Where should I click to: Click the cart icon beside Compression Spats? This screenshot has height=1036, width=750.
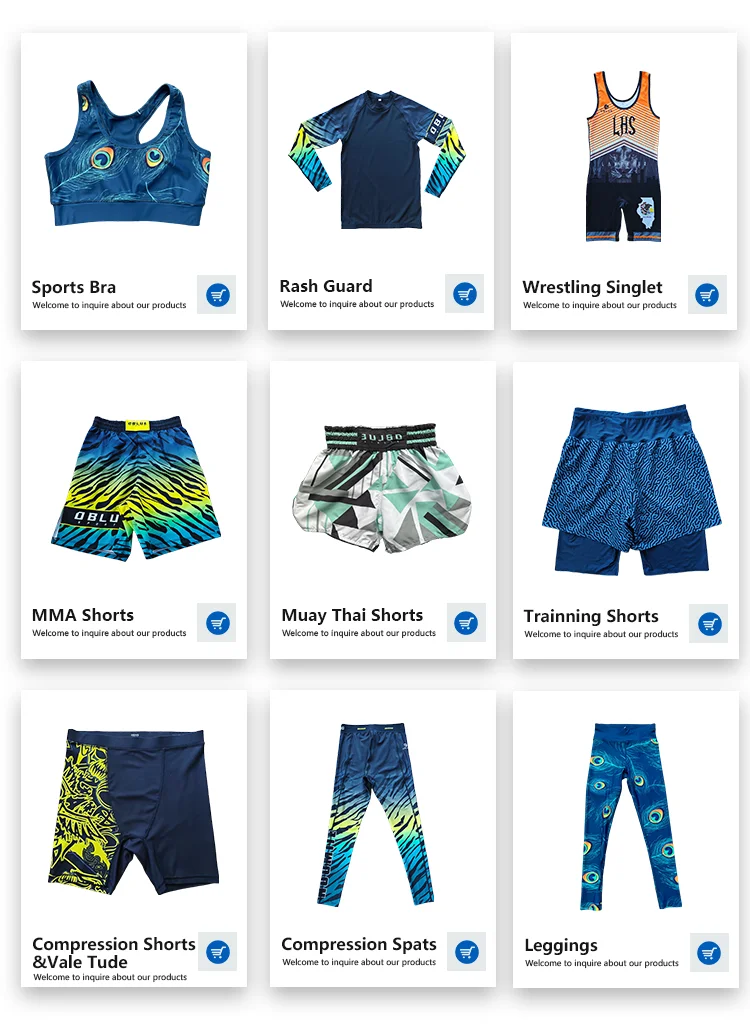click(x=467, y=951)
